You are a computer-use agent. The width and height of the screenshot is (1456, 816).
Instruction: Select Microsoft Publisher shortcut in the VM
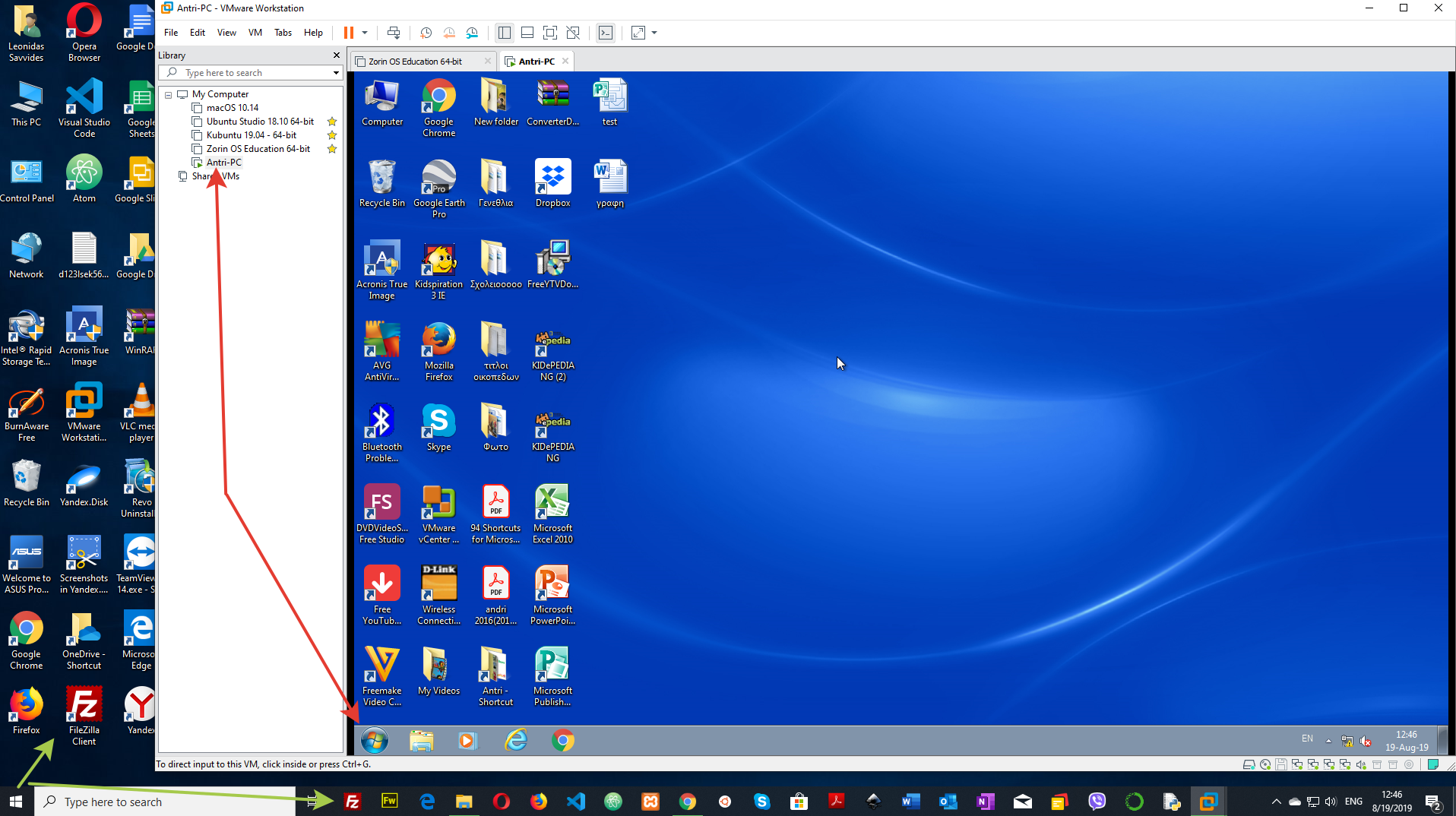tap(552, 676)
